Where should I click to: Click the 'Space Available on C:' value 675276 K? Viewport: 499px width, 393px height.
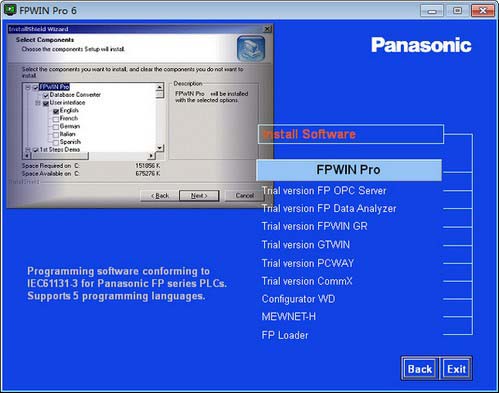(148, 174)
